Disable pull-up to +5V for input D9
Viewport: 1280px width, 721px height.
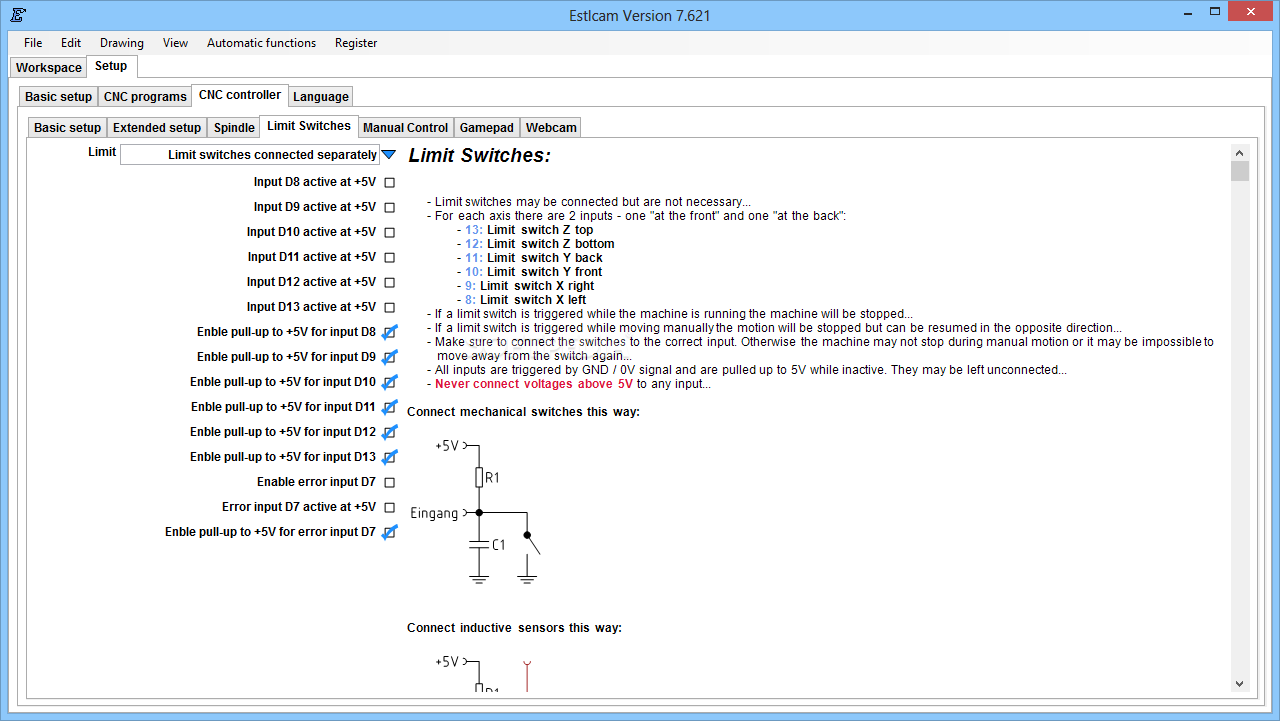(x=390, y=357)
